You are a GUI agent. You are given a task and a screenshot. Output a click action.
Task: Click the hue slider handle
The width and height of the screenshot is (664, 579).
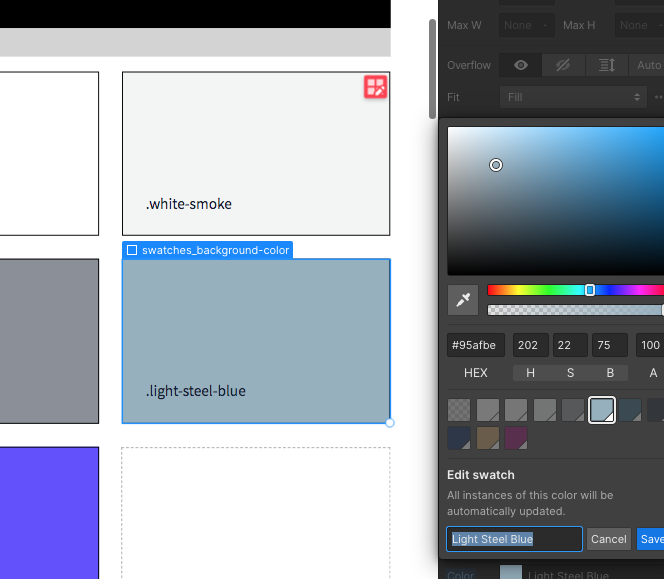click(x=590, y=290)
